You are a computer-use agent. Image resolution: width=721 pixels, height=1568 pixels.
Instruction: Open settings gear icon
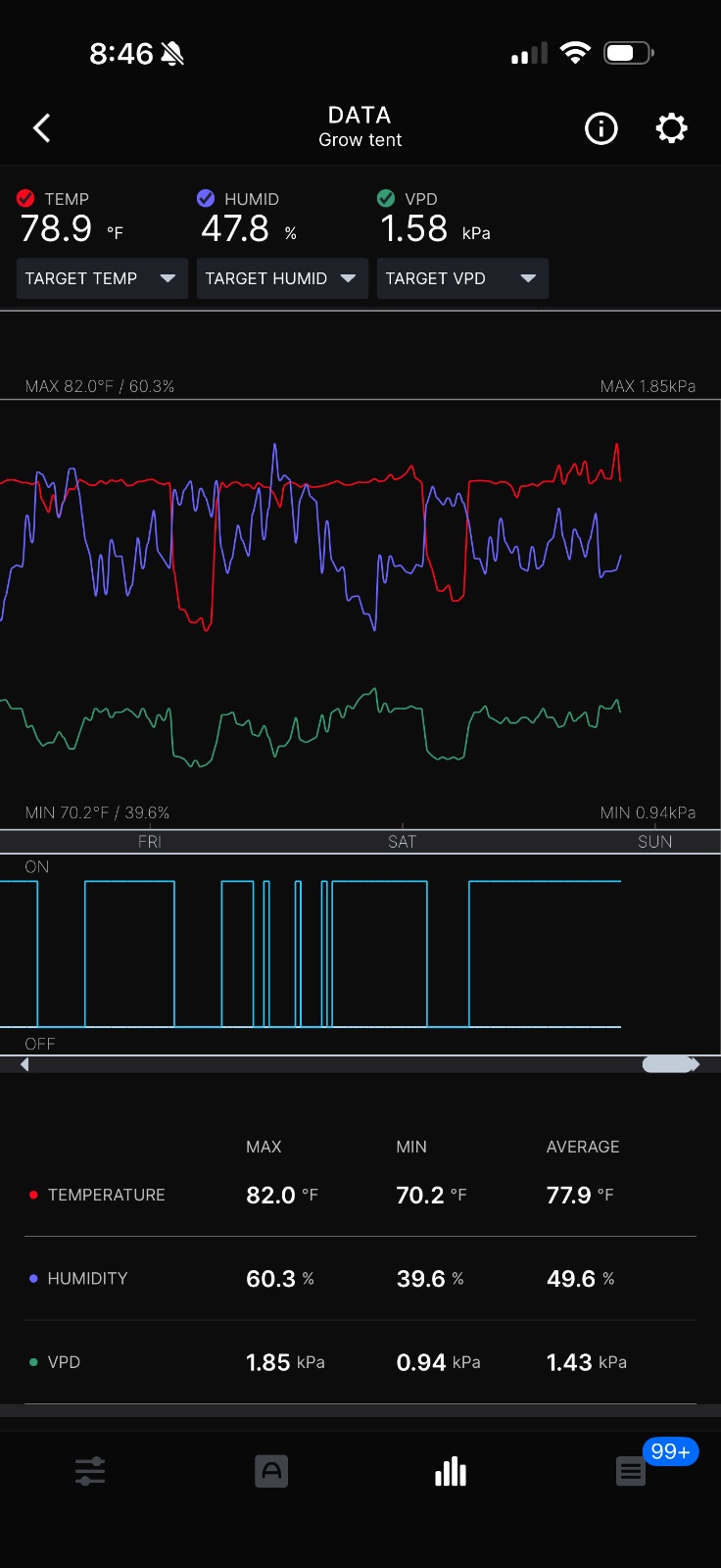671,128
